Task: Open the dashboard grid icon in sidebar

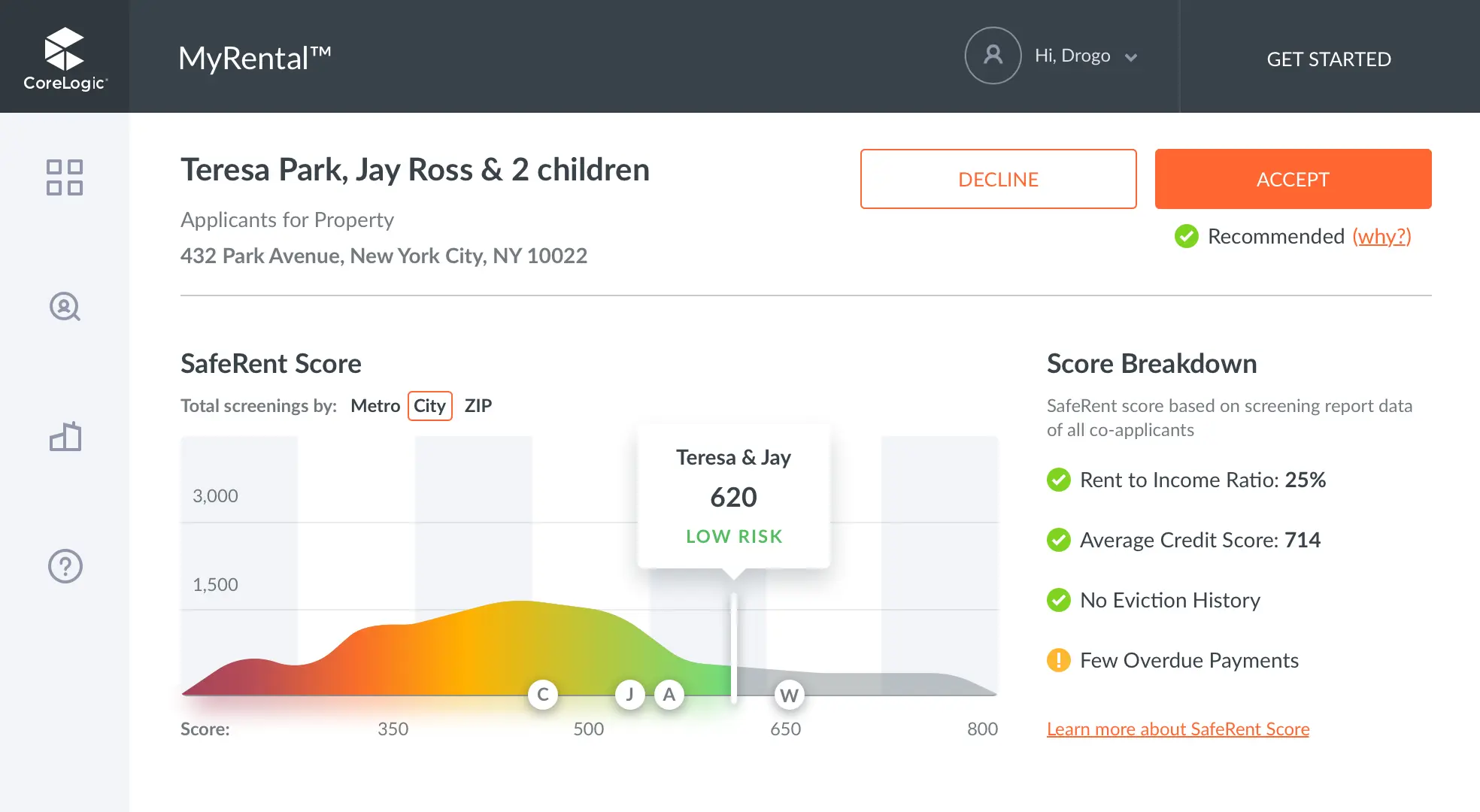Action: click(65, 177)
